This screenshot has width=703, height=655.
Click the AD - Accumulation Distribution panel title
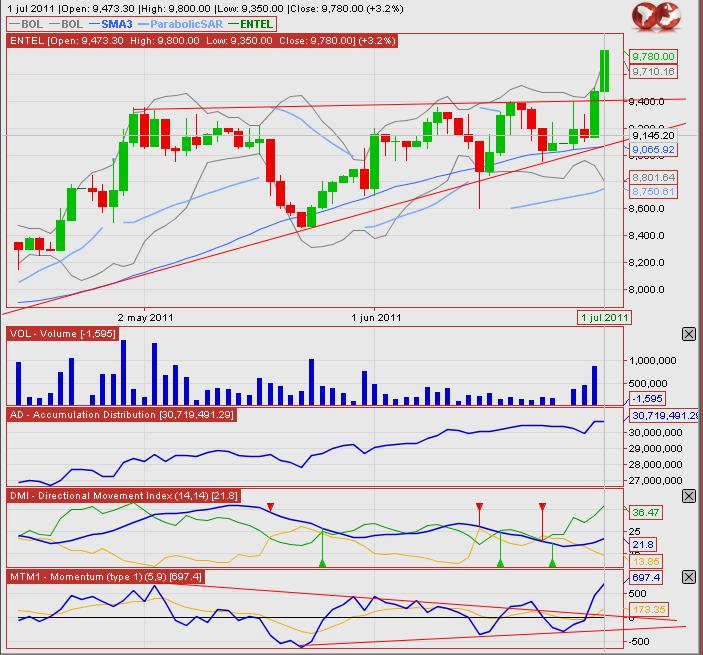coord(122,415)
